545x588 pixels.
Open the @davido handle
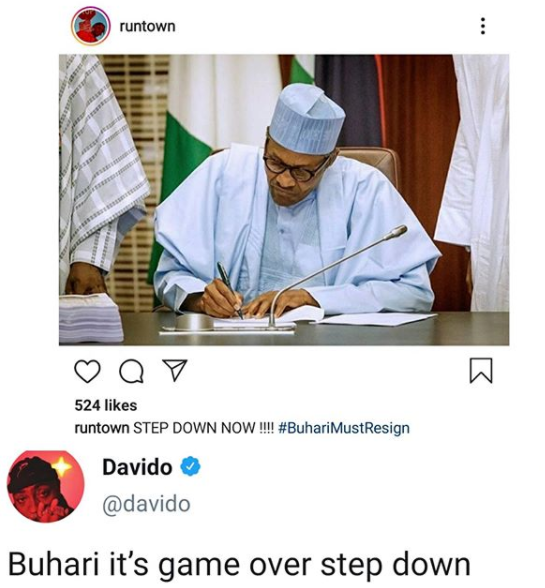[146, 504]
